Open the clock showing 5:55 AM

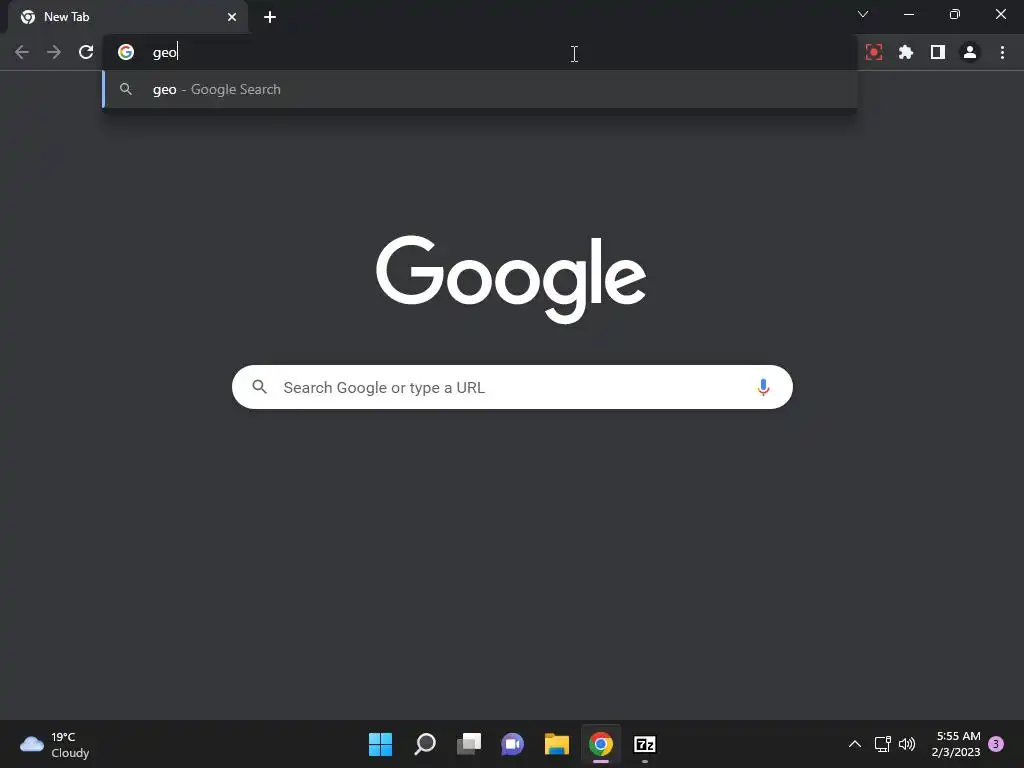click(956, 744)
